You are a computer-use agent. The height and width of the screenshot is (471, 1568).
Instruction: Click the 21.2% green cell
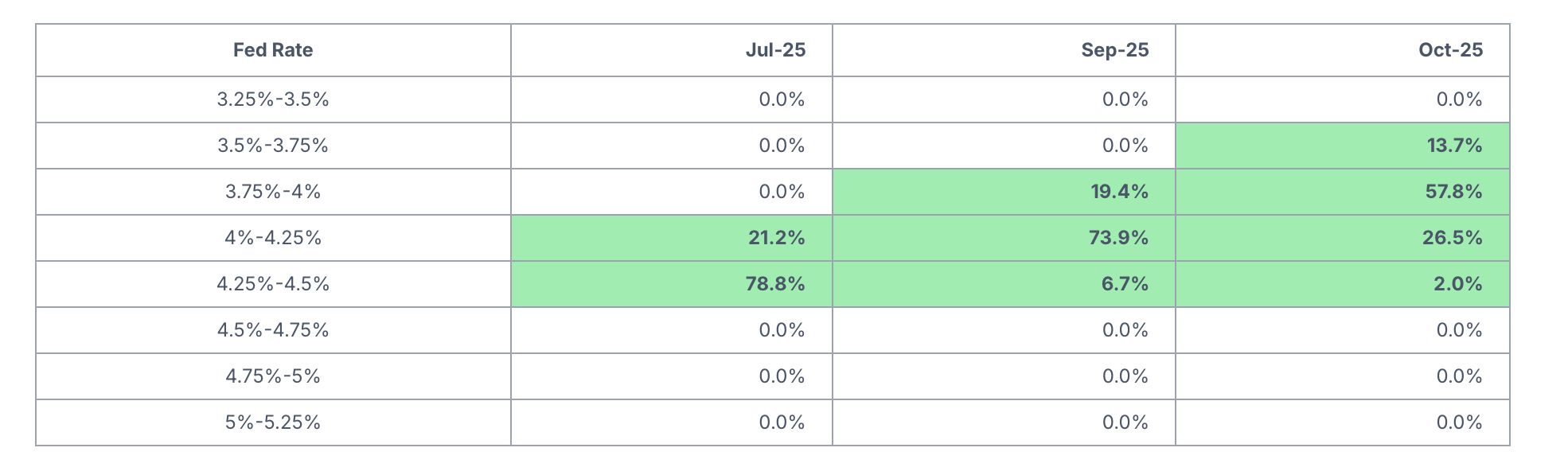(x=776, y=238)
